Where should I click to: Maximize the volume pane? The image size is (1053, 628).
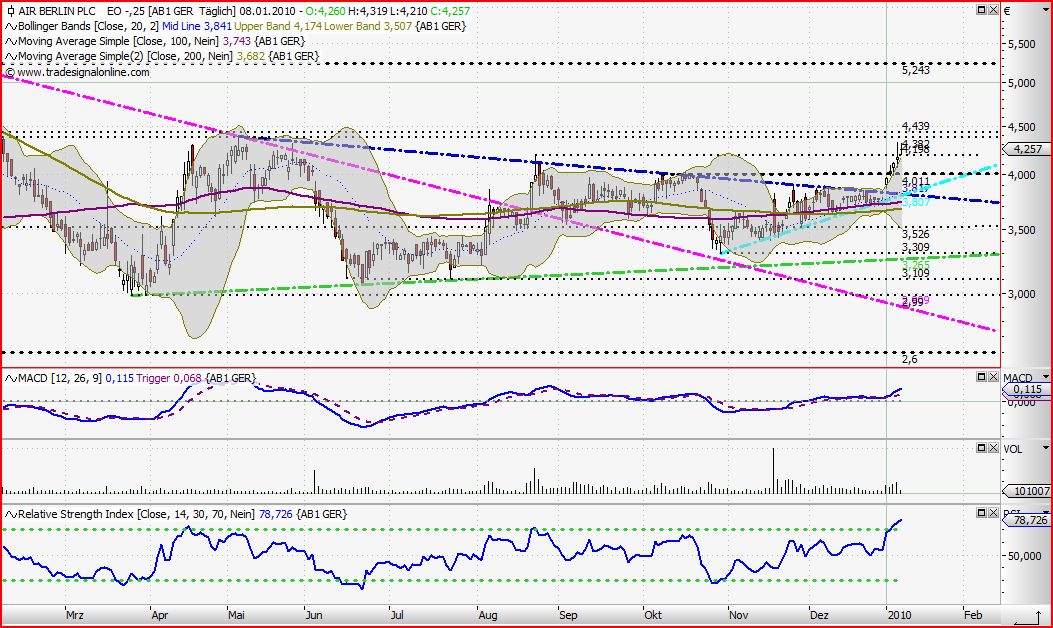tap(980, 448)
